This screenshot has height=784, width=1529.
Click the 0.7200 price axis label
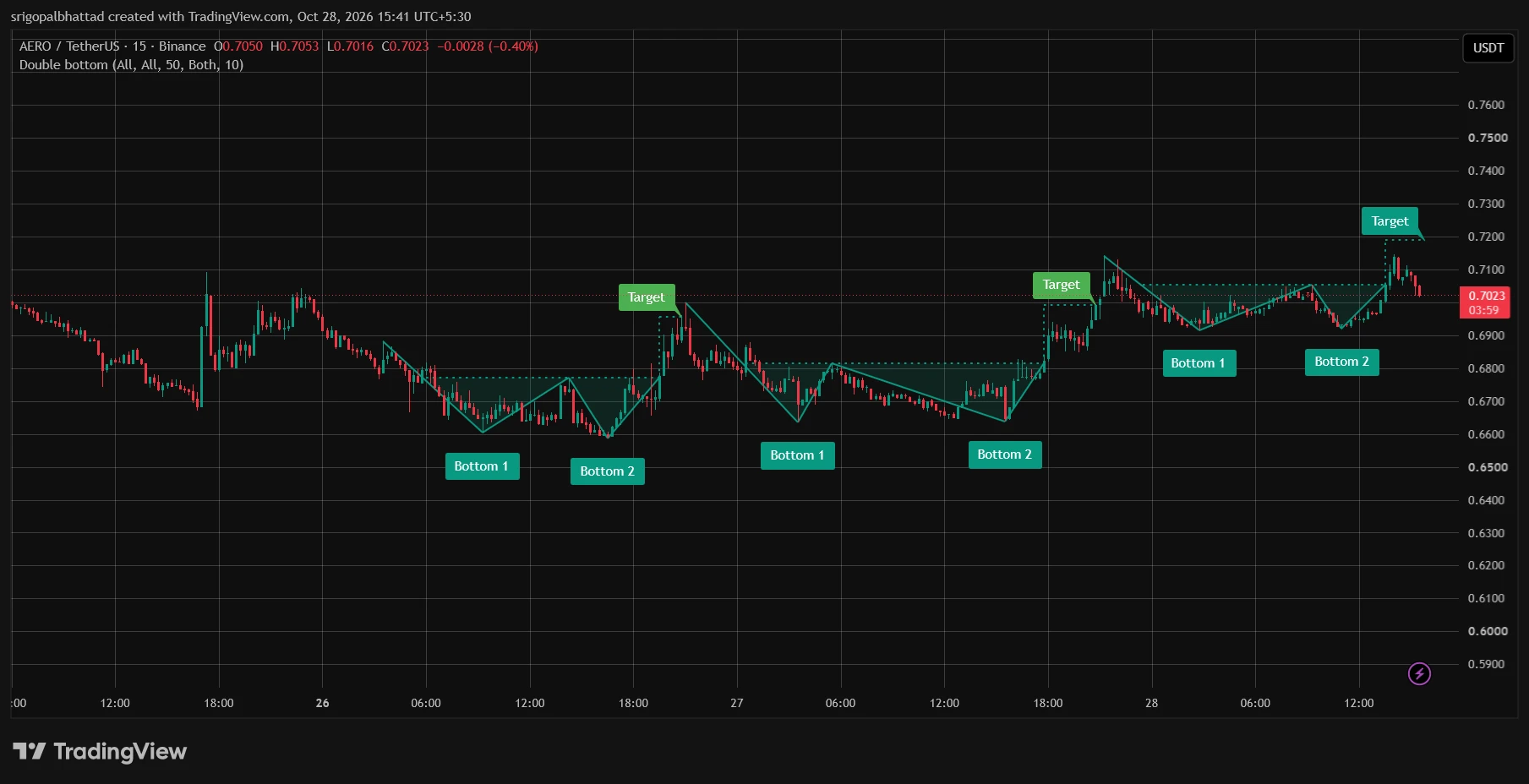click(1486, 237)
